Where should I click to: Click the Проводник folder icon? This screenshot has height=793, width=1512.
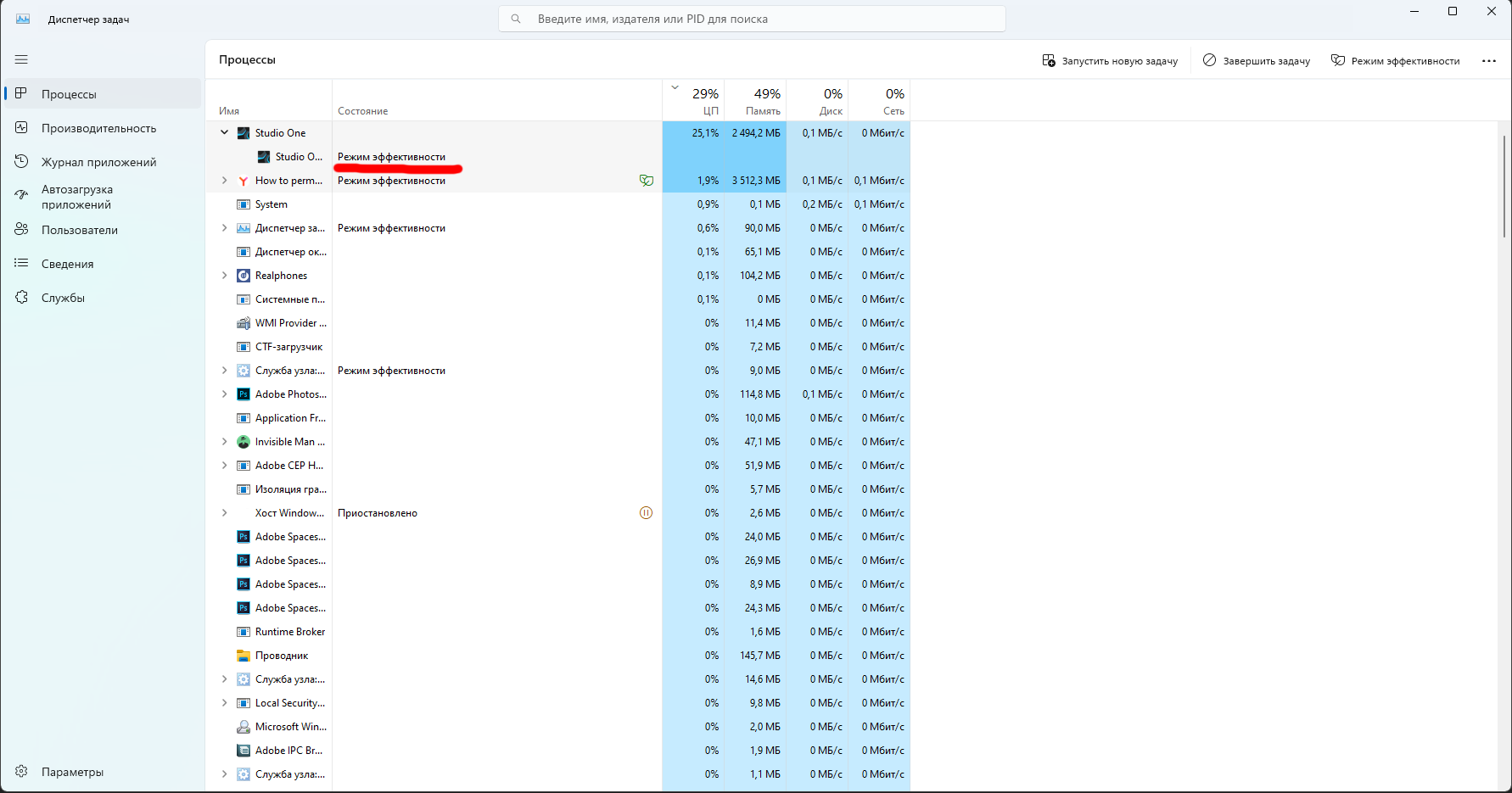pyautogui.click(x=244, y=656)
